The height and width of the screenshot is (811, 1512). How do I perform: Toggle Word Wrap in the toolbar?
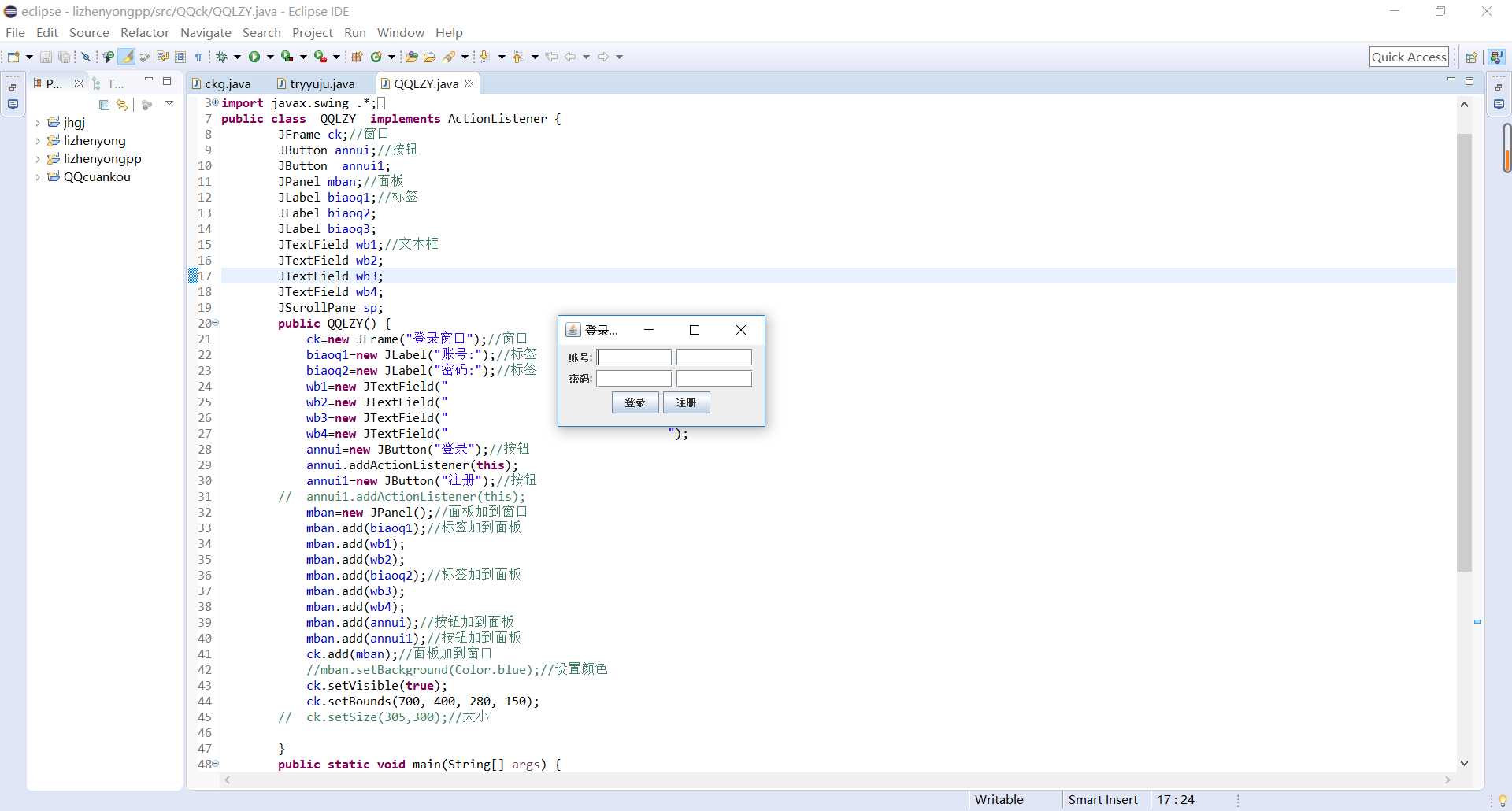162,57
